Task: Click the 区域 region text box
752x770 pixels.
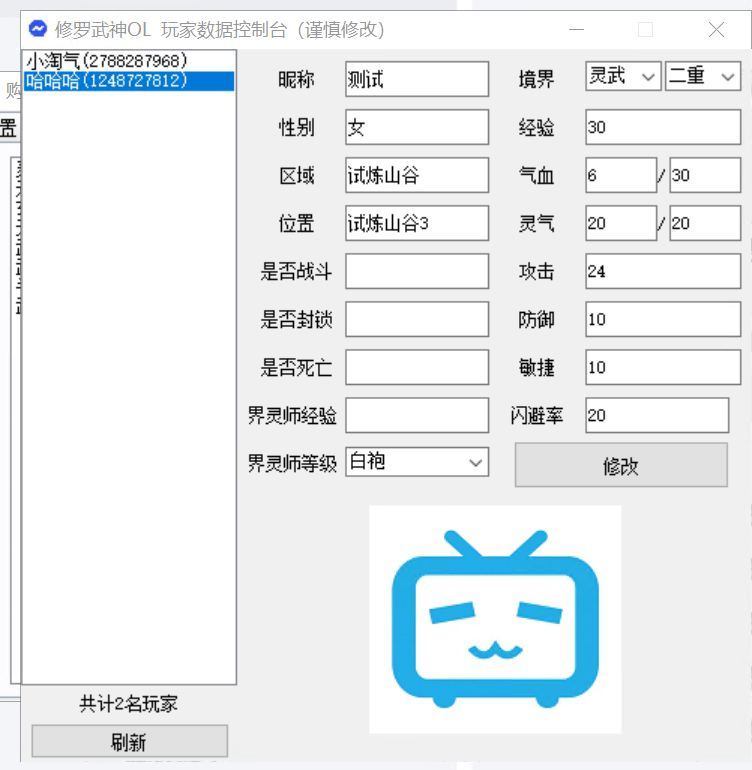Action: point(417,176)
